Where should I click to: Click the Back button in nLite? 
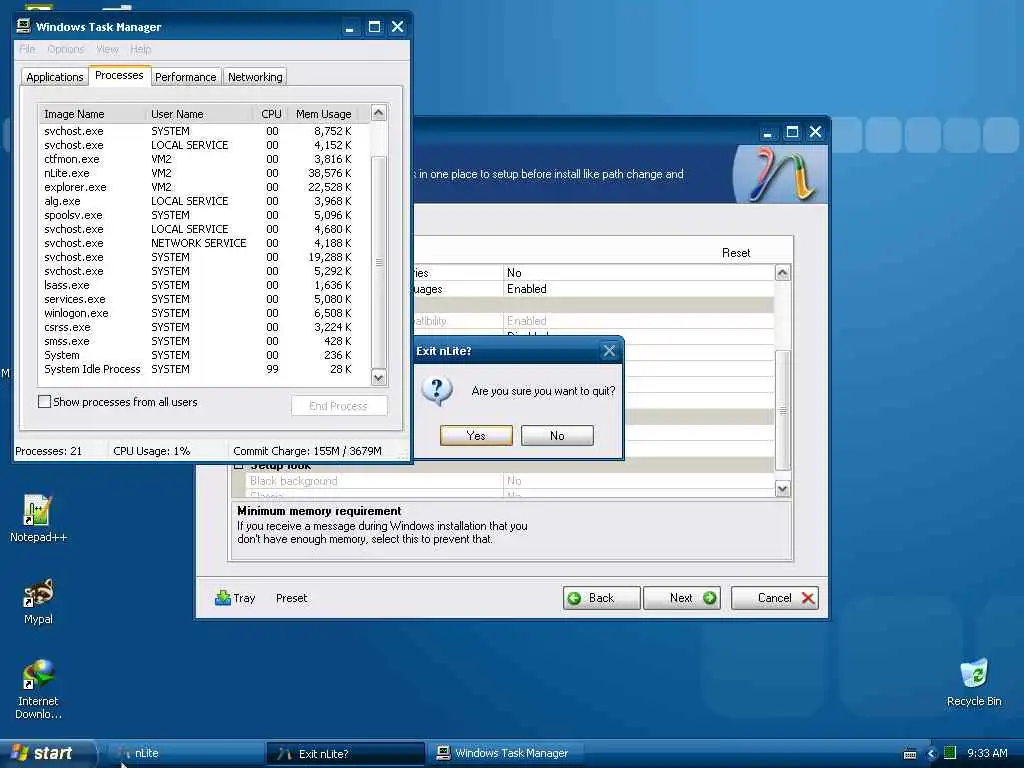(601, 598)
